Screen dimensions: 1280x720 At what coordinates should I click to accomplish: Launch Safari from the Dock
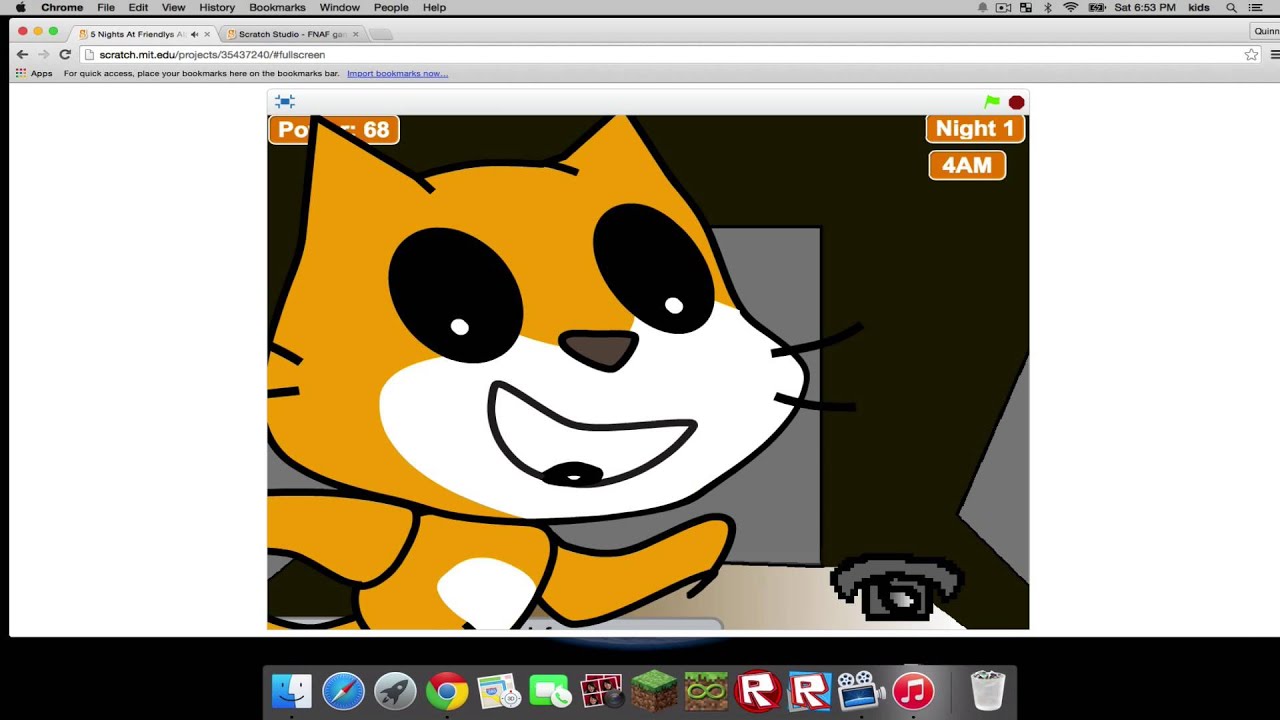tap(343, 691)
